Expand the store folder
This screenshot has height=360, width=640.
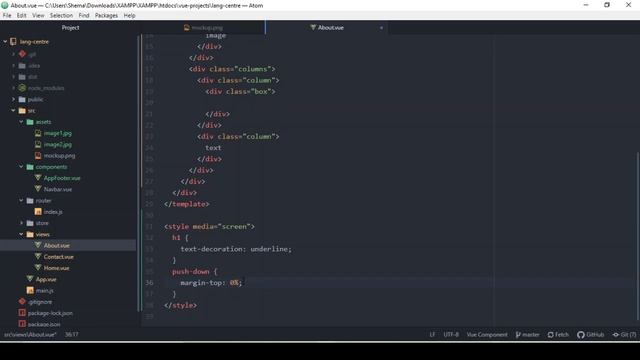[x=21, y=223]
